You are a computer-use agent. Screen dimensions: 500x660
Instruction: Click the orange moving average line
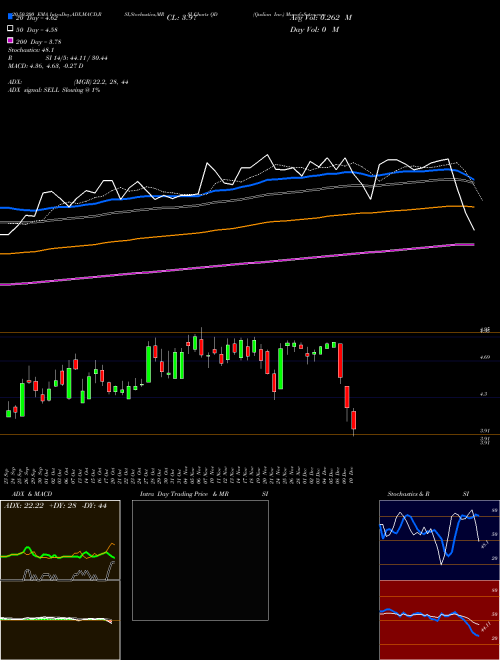point(236,228)
